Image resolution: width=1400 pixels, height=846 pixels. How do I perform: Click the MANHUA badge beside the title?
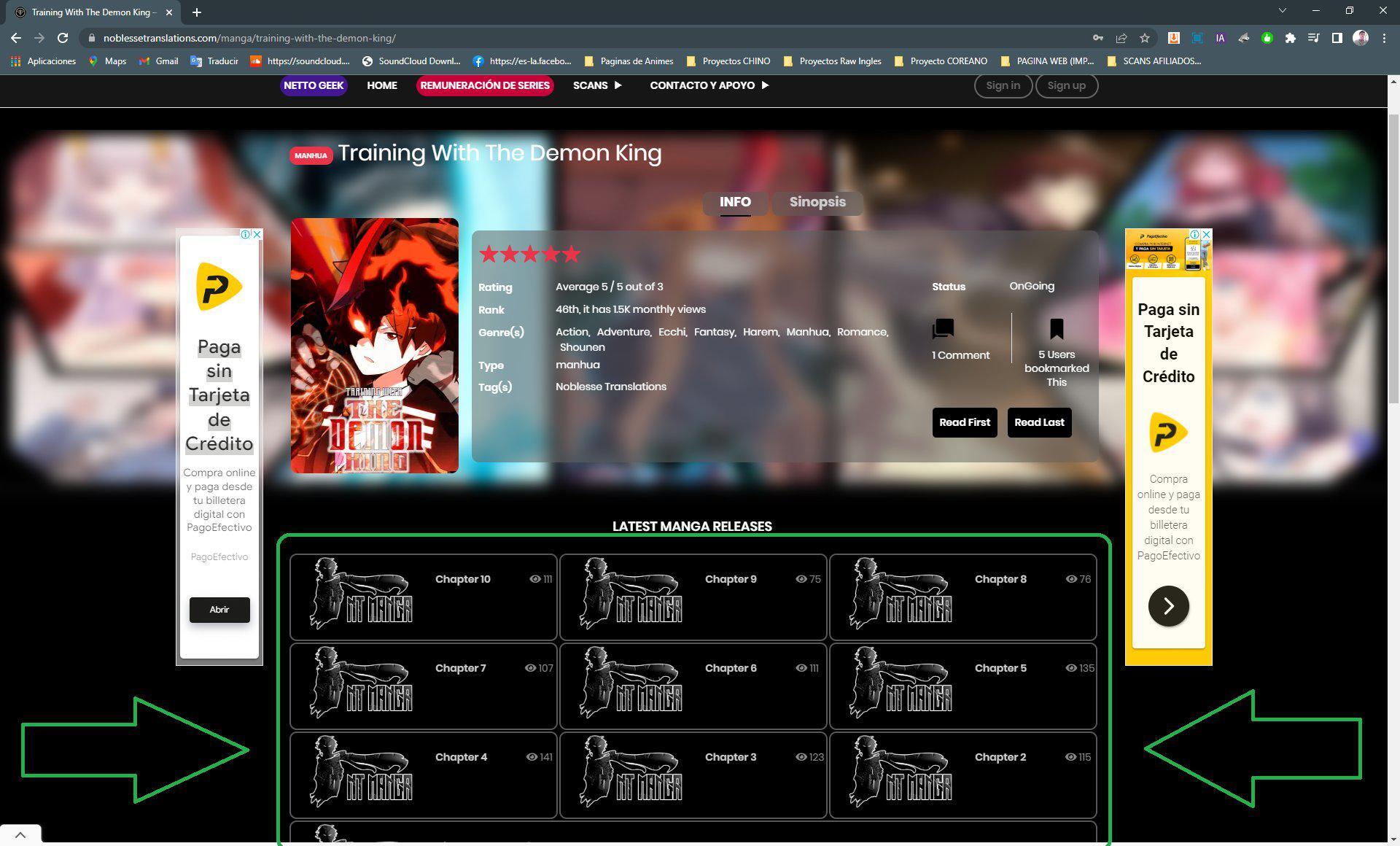click(x=311, y=155)
